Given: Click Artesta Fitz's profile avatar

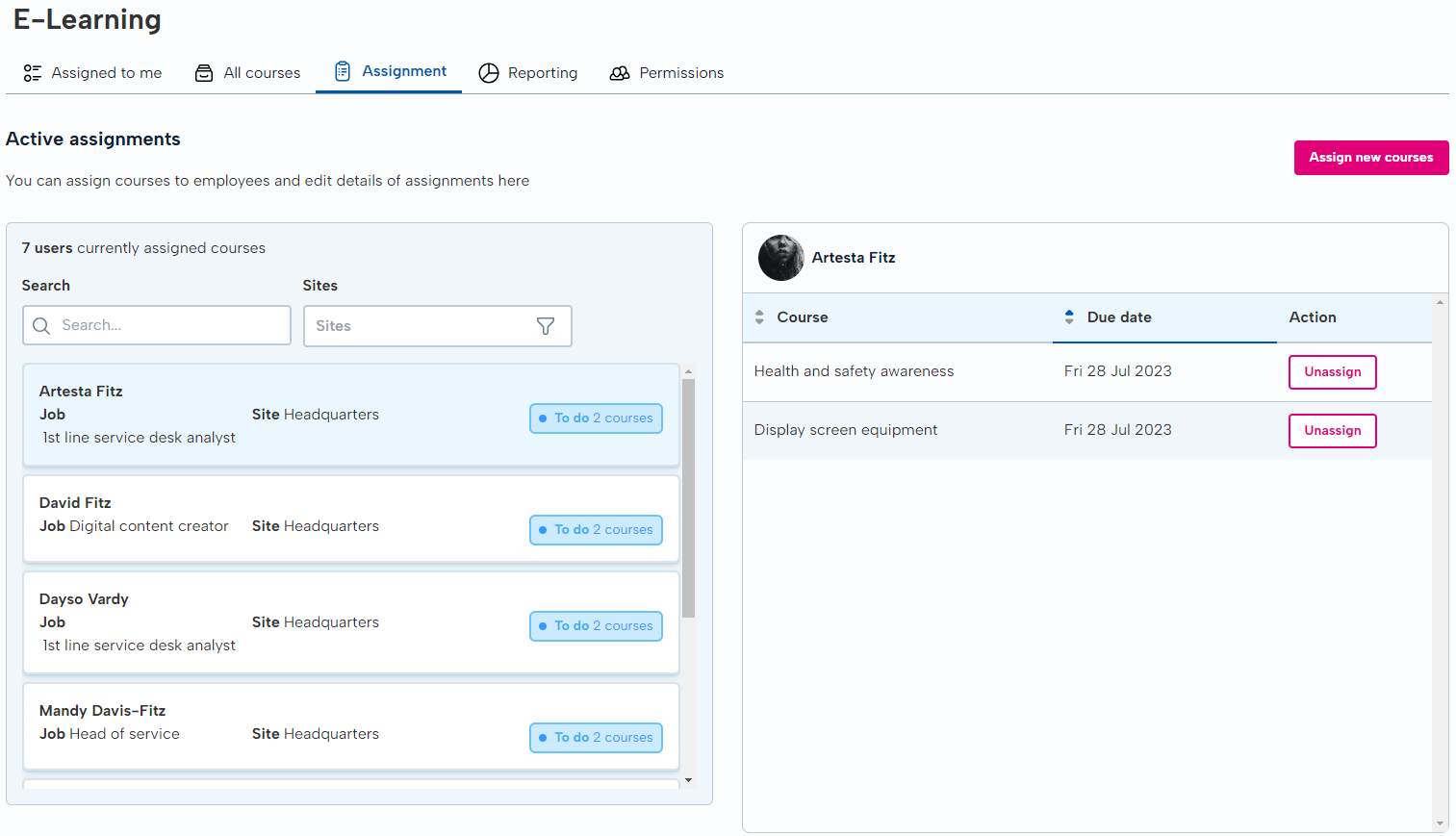Looking at the screenshot, I should [780, 258].
